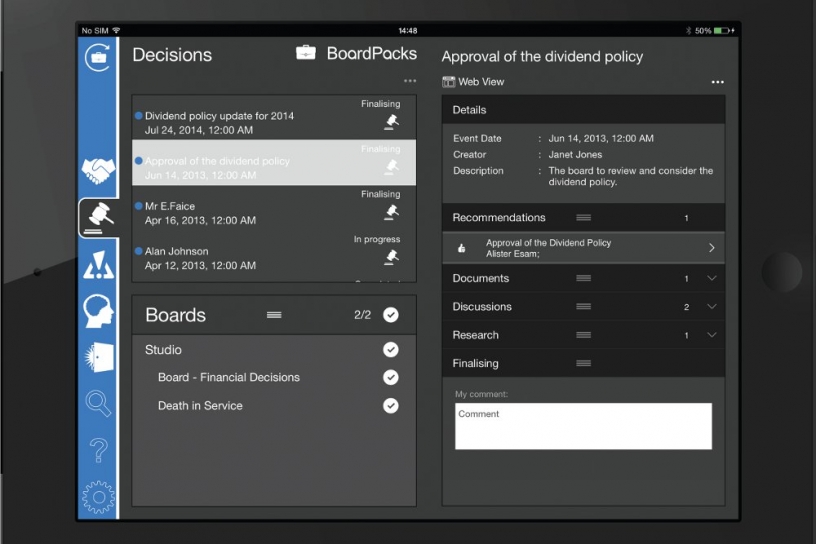Open the handshake meetings sidebar icon
Screen dimensions: 816x544
98,171
